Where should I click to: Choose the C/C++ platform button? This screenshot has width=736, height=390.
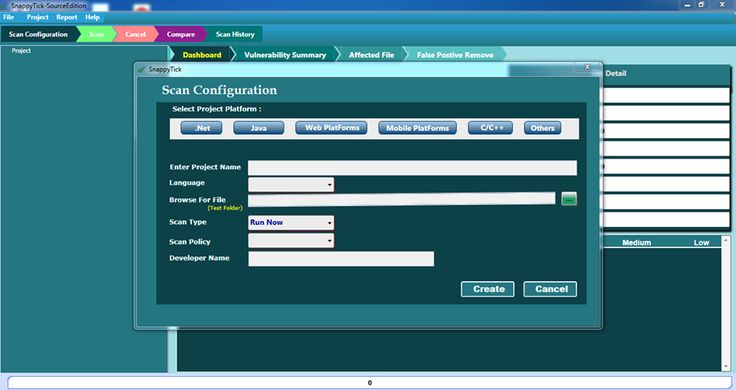[491, 128]
